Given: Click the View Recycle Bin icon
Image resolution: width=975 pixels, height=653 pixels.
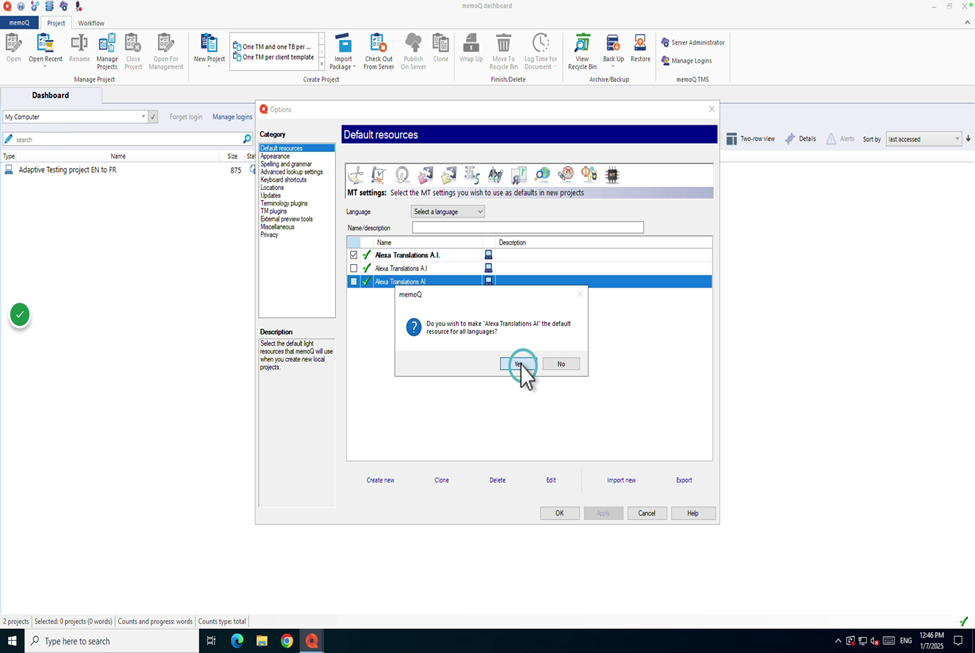Looking at the screenshot, I should click(582, 51).
